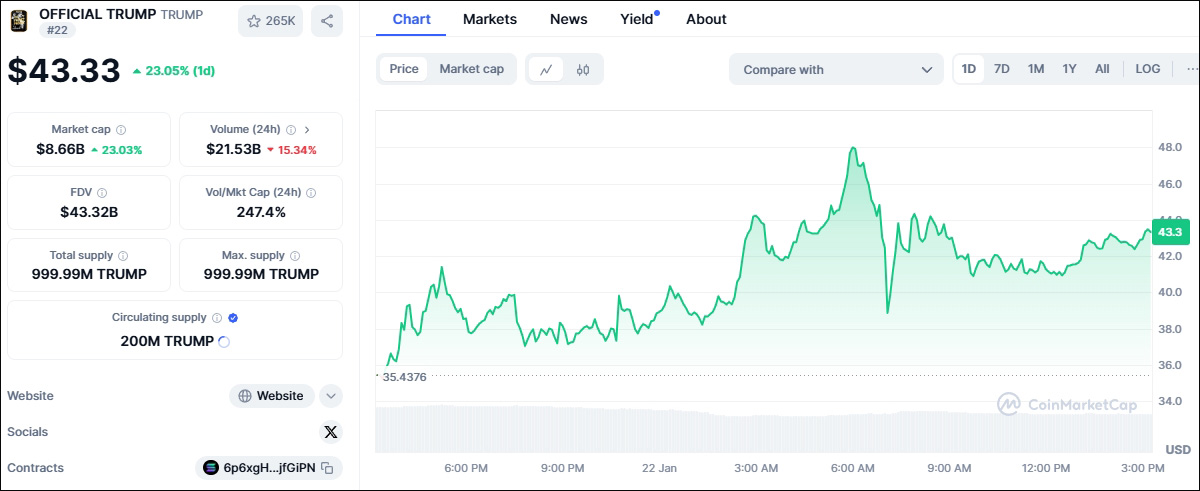This screenshot has width=1200, height=491.
Task: Toggle chart to Market cap view
Action: pos(471,69)
